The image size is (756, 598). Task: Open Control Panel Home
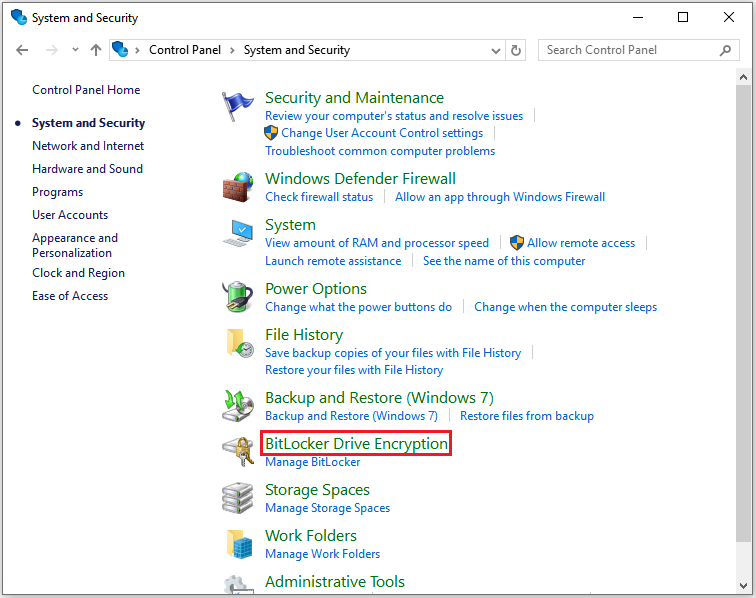(86, 90)
